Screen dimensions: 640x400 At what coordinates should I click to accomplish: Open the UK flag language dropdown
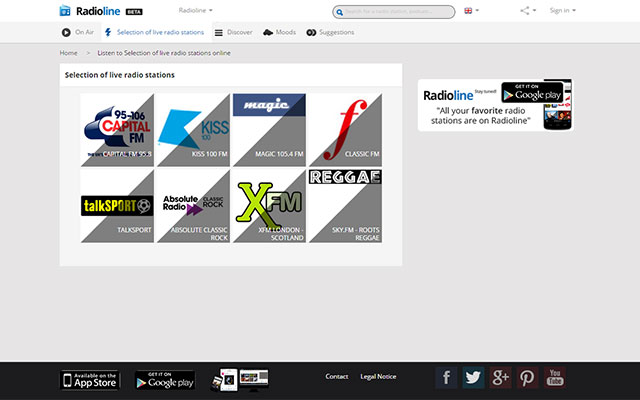coord(471,11)
